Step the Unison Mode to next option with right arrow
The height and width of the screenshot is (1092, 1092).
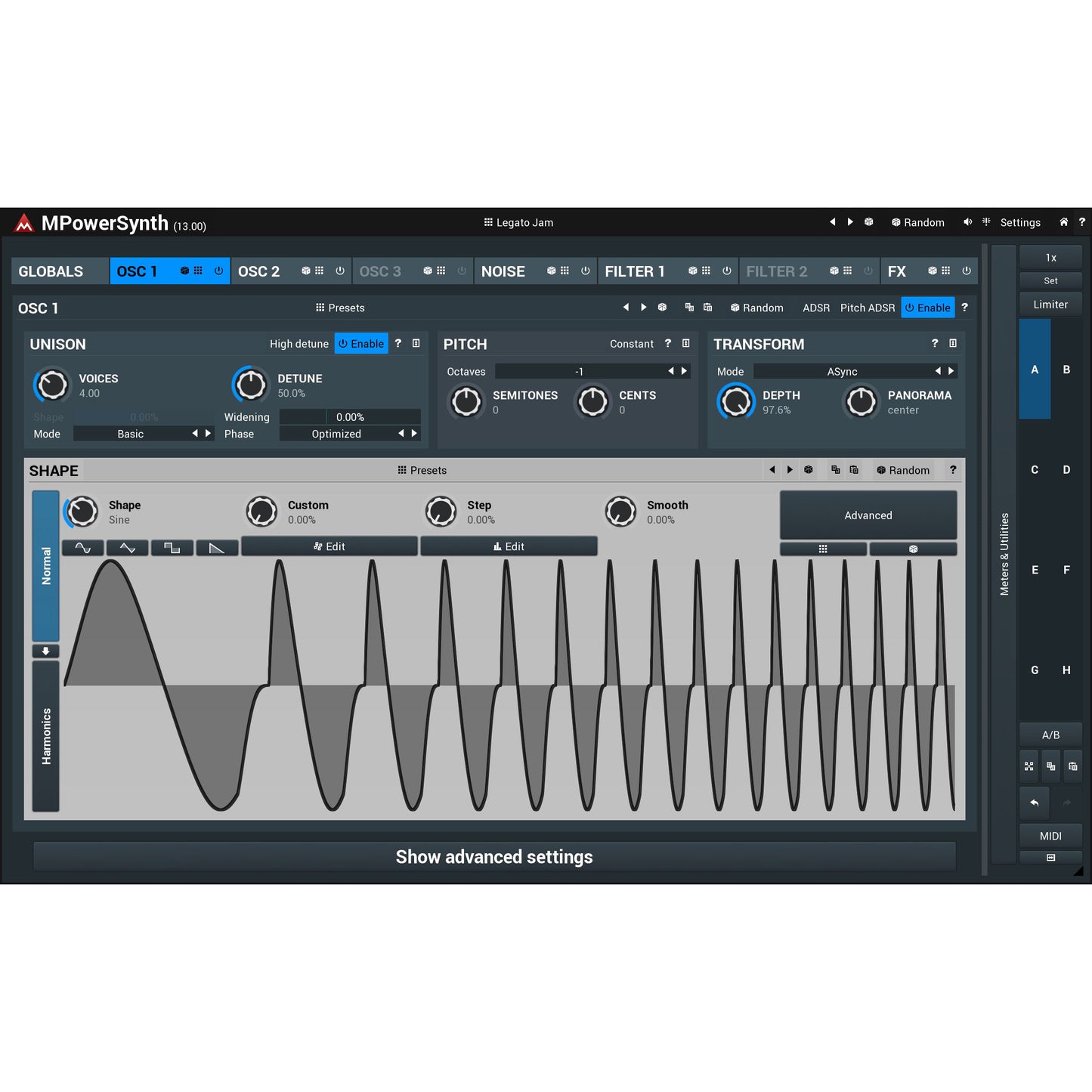pyautogui.click(x=209, y=433)
